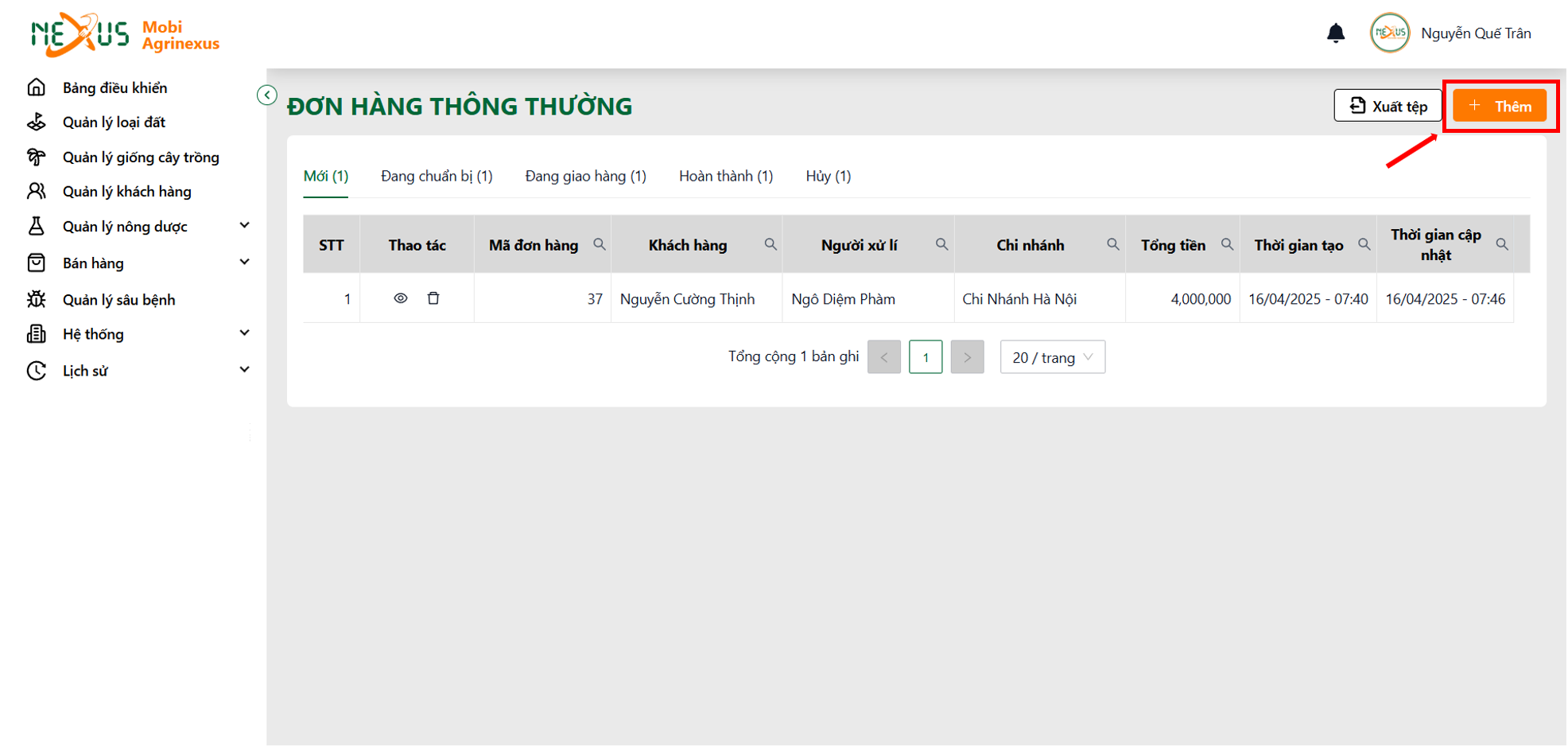
Task: Delete order 37 using trash icon
Action: tap(433, 298)
